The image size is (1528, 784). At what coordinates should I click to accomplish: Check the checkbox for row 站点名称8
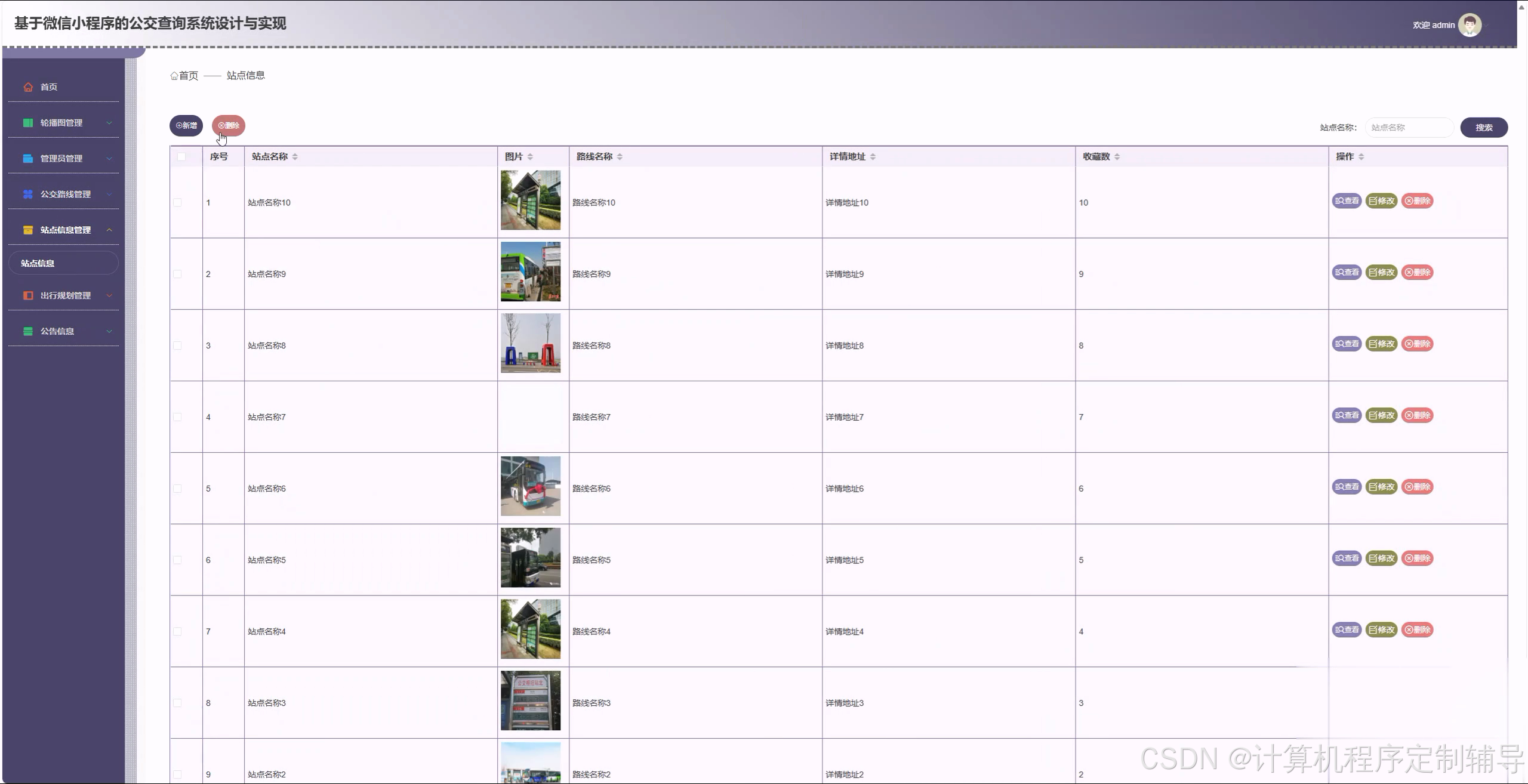click(178, 345)
